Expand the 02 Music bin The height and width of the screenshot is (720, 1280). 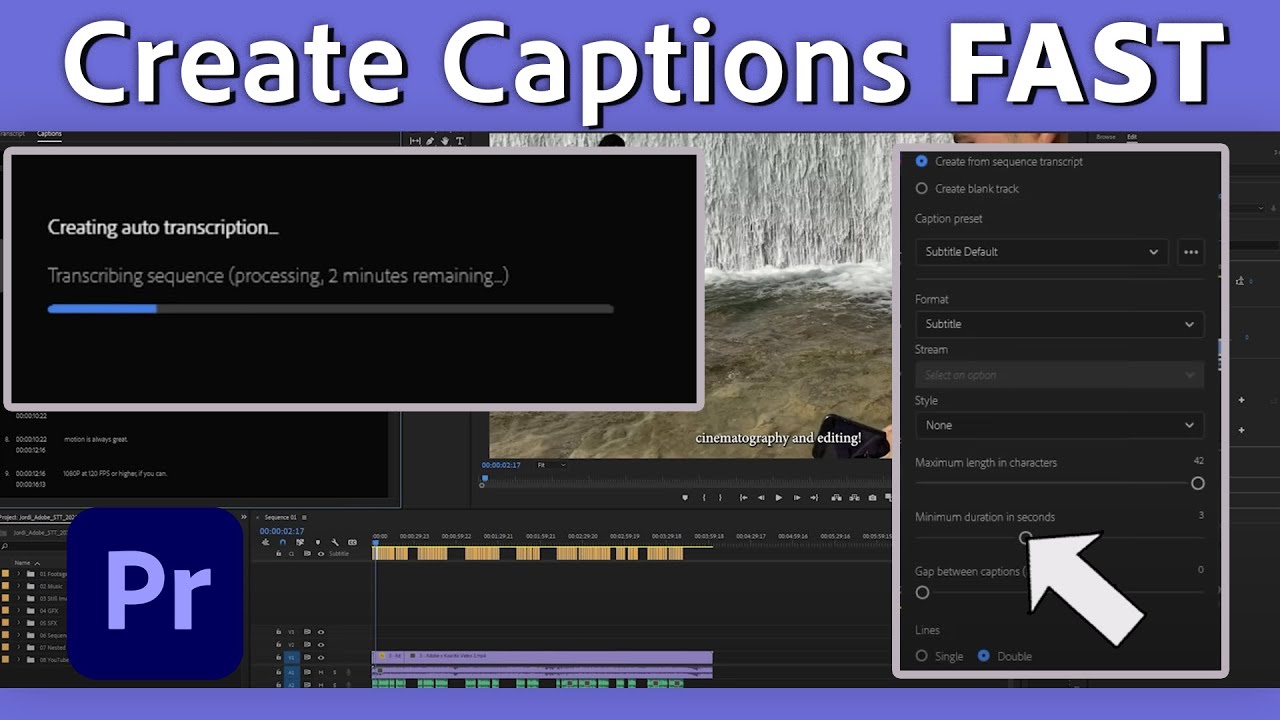[18, 586]
